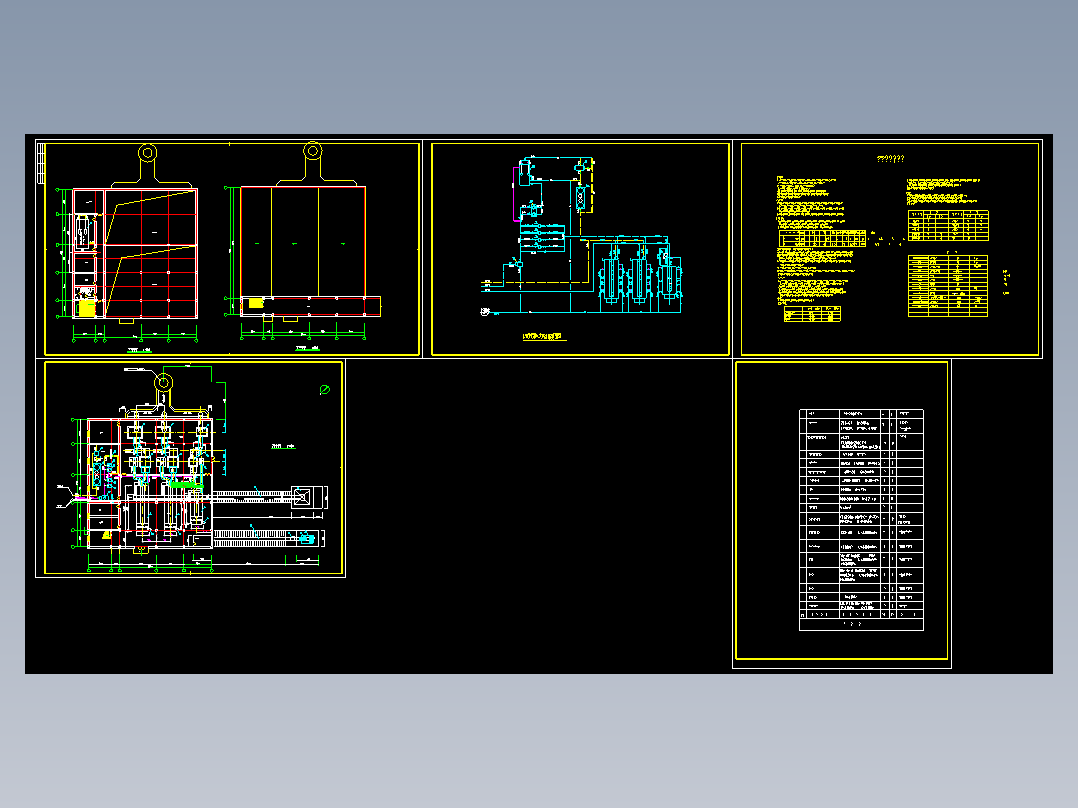Click the square unit at upper conveyor end
This screenshot has width=1078, height=808.
(x=302, y=496)
